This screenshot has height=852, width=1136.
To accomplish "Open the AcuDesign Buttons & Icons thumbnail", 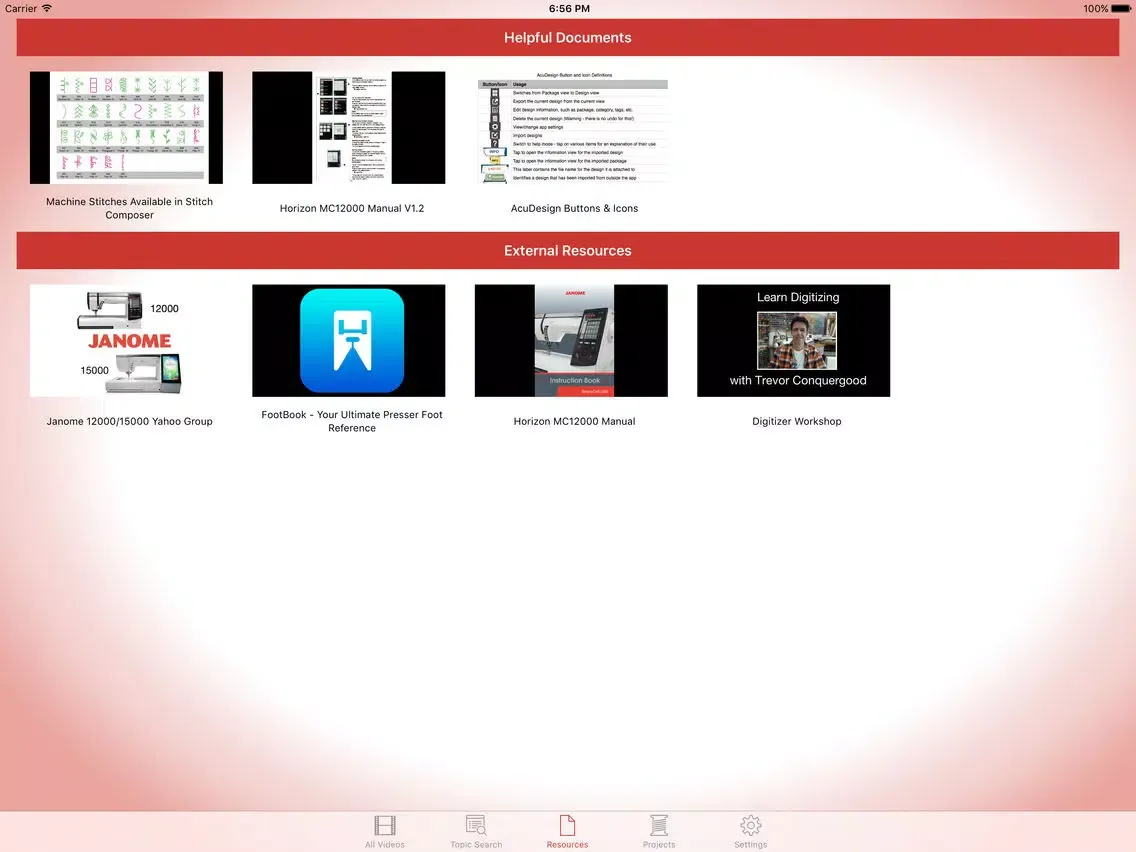I will (x=572, y=128).
